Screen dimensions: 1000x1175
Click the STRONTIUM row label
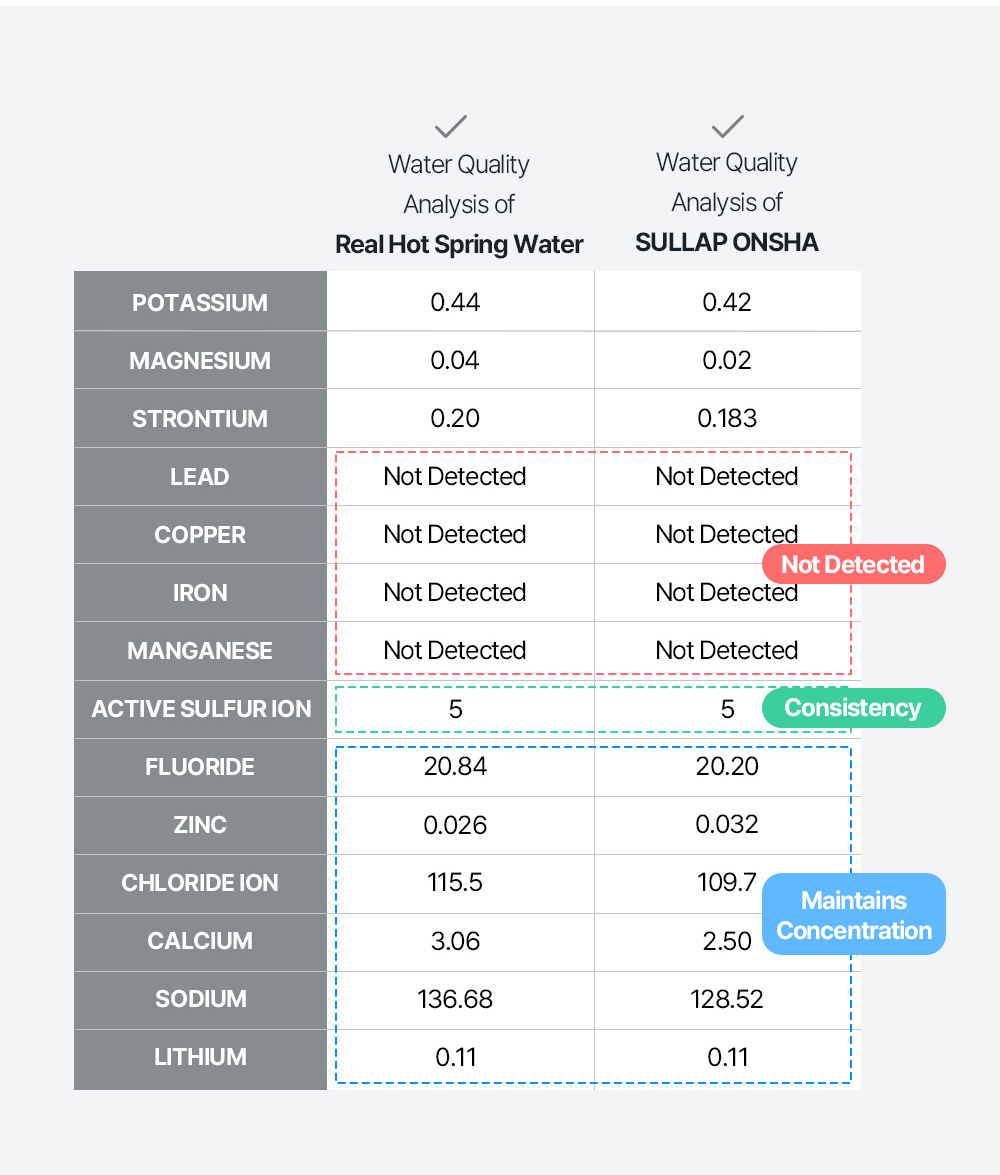click(200, 419)
